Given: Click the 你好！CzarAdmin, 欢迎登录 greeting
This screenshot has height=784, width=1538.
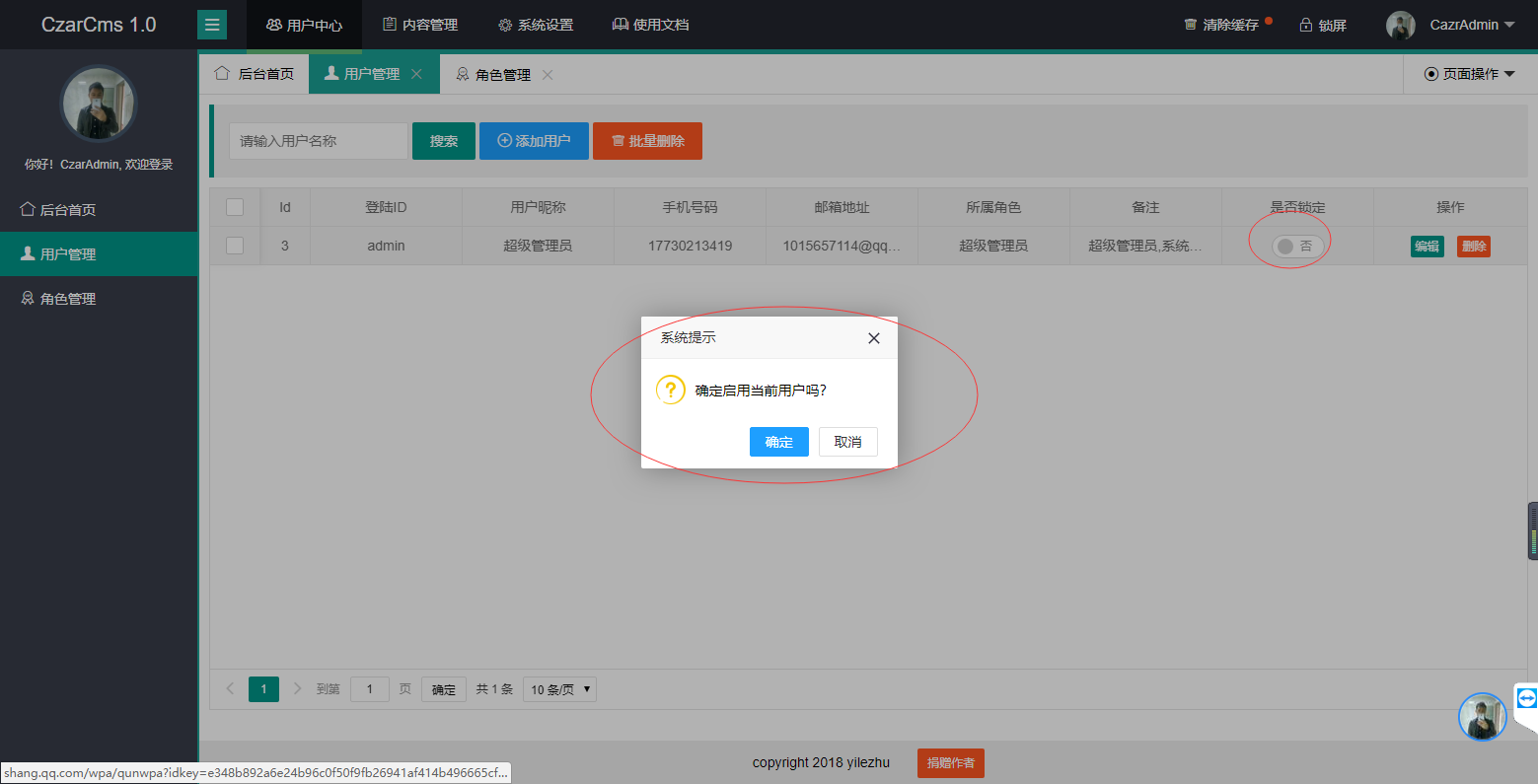Looking at the screenshot, I should [x=99, y=165].
